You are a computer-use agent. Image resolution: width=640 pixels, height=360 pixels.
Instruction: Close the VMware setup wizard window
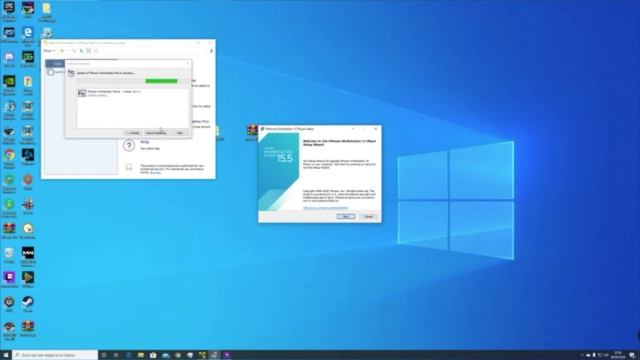(376, 129)
